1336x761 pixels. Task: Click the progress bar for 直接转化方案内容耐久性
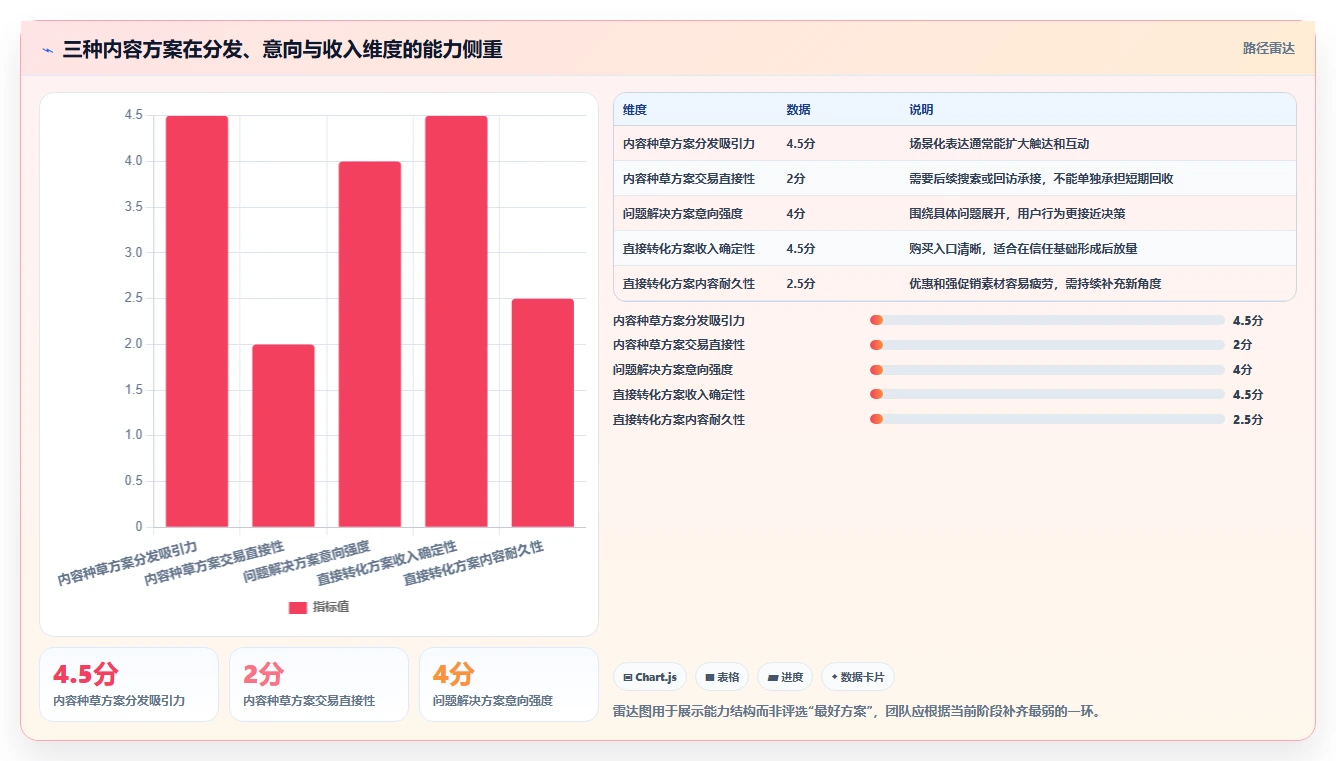pos(1047,419)
